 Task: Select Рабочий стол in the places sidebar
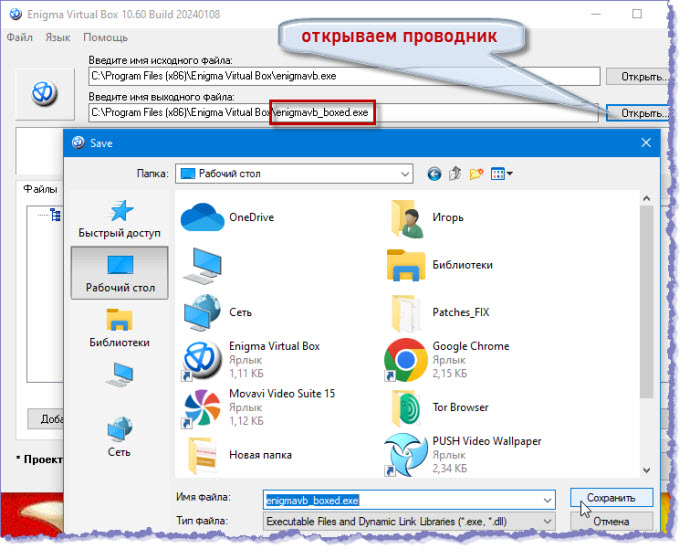(x=120, y=273)
